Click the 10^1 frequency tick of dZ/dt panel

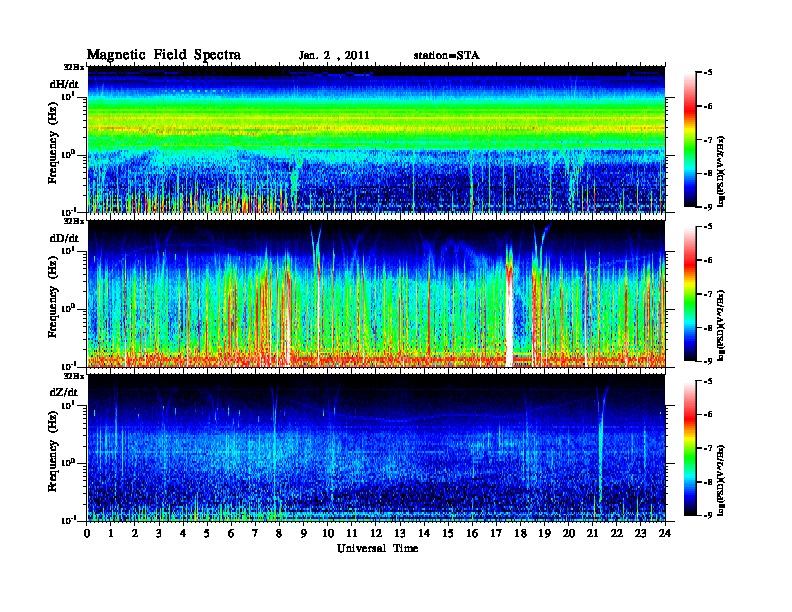[x=67, y=404]
